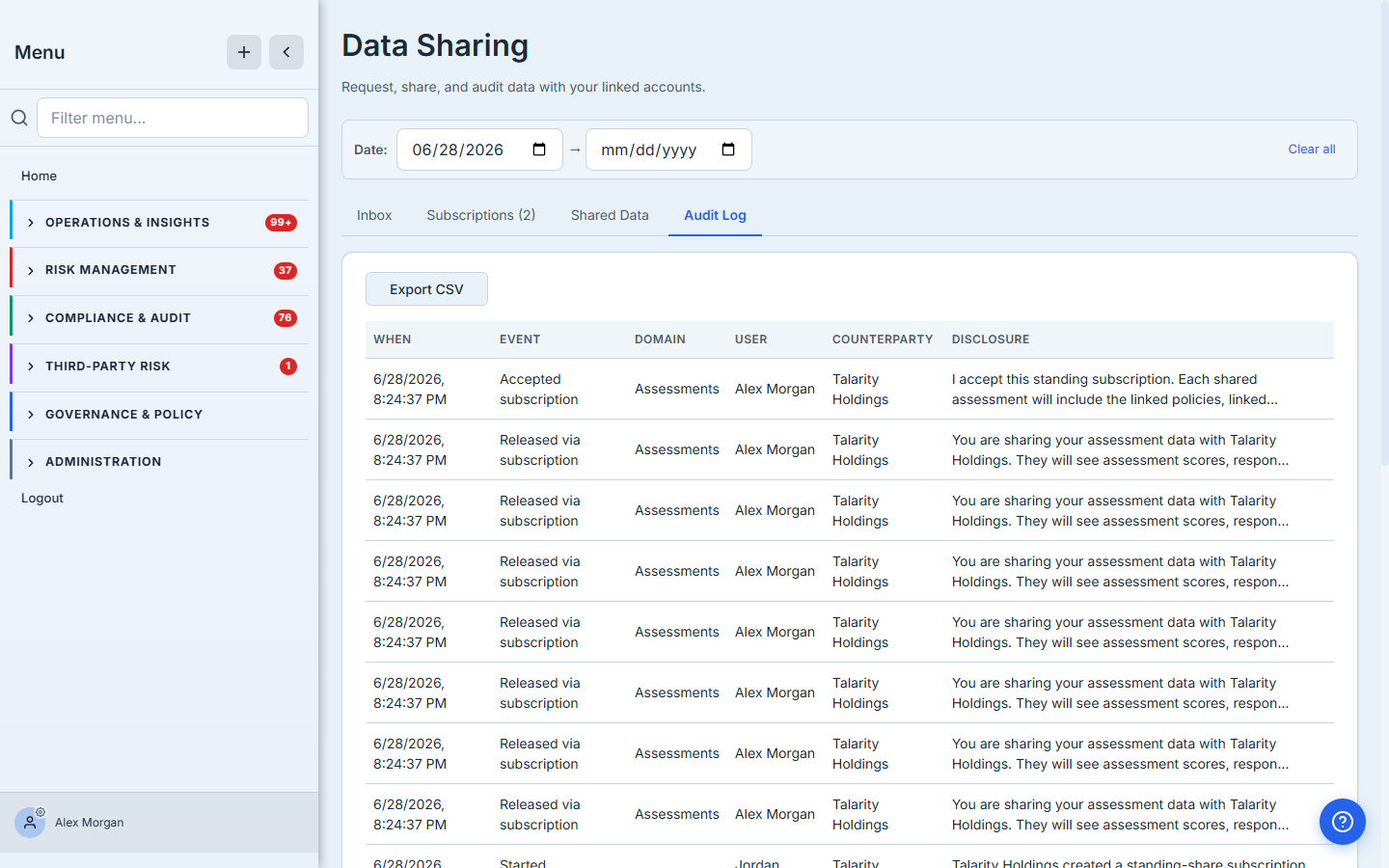Screen dimensions: 1389x868
Task: Focus the Filter menu input field
Action: [x=173, y=118]
